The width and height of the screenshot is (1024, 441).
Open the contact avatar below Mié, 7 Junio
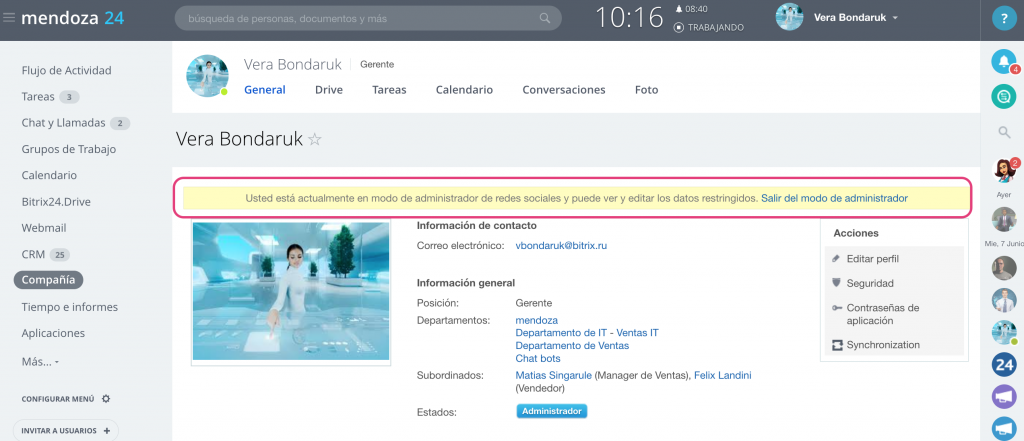point(1004,268)
